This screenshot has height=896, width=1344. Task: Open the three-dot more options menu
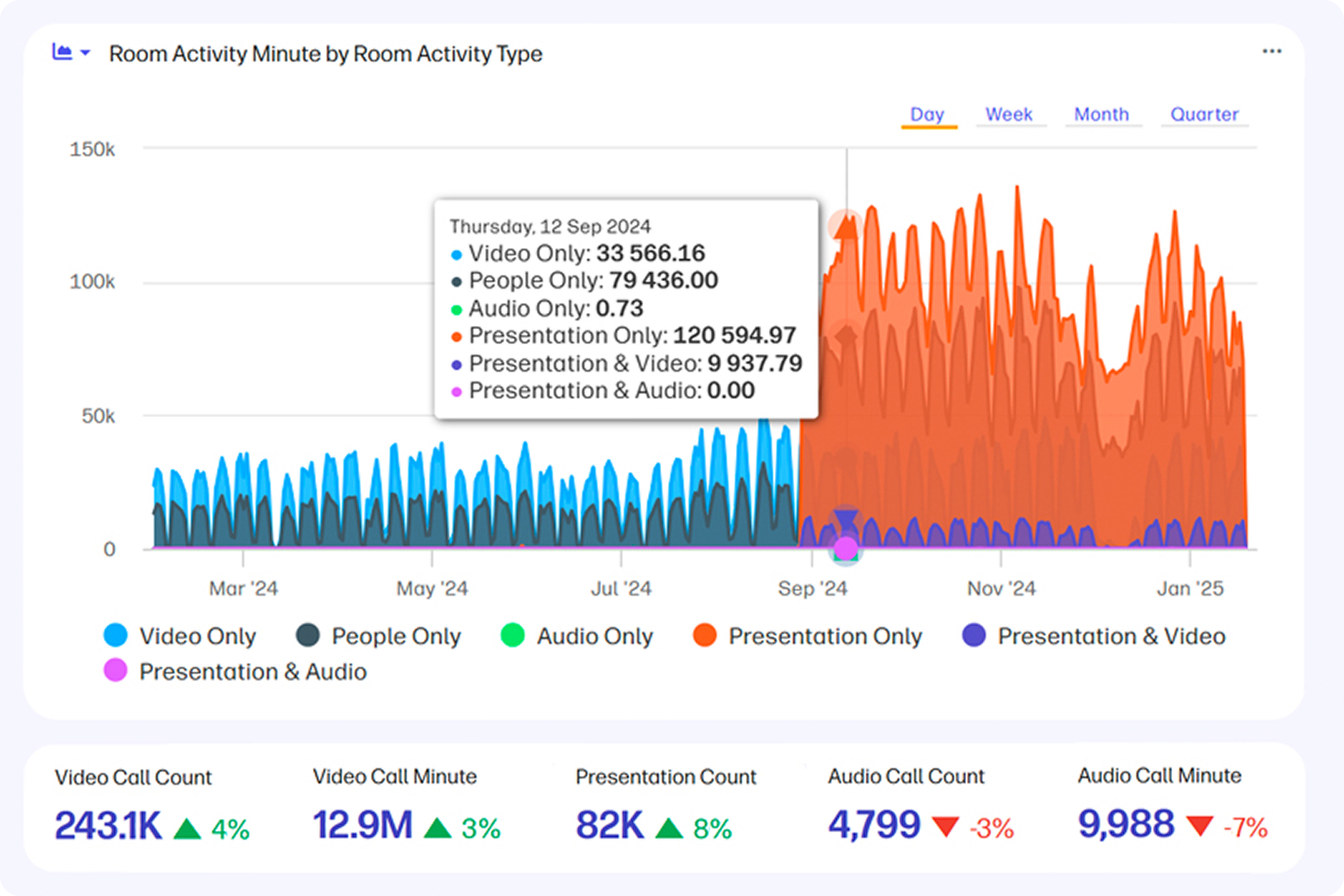pyautogui.click(x=1271, y=51)
